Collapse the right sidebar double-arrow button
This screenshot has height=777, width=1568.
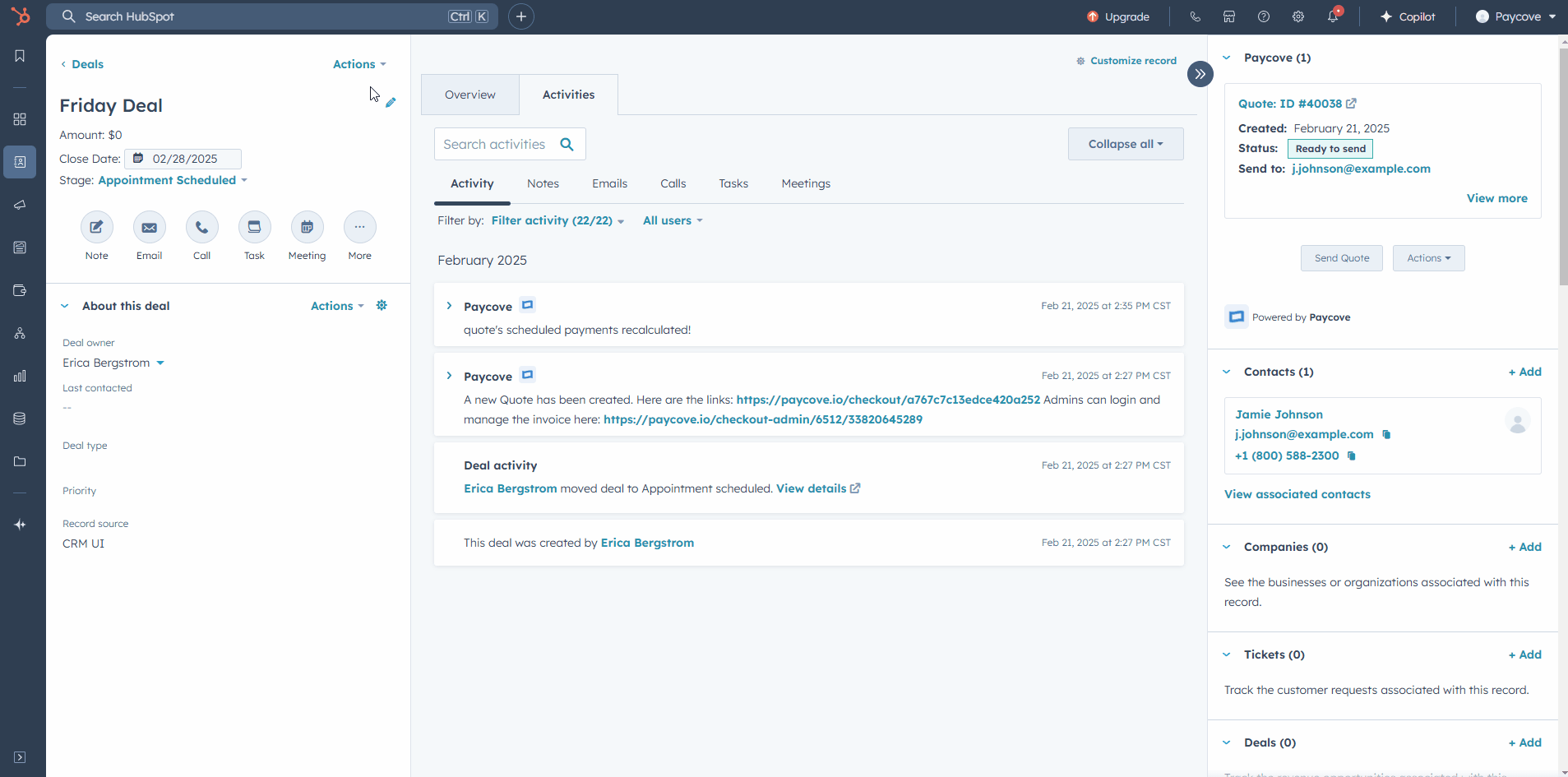tap(1200, 74)
